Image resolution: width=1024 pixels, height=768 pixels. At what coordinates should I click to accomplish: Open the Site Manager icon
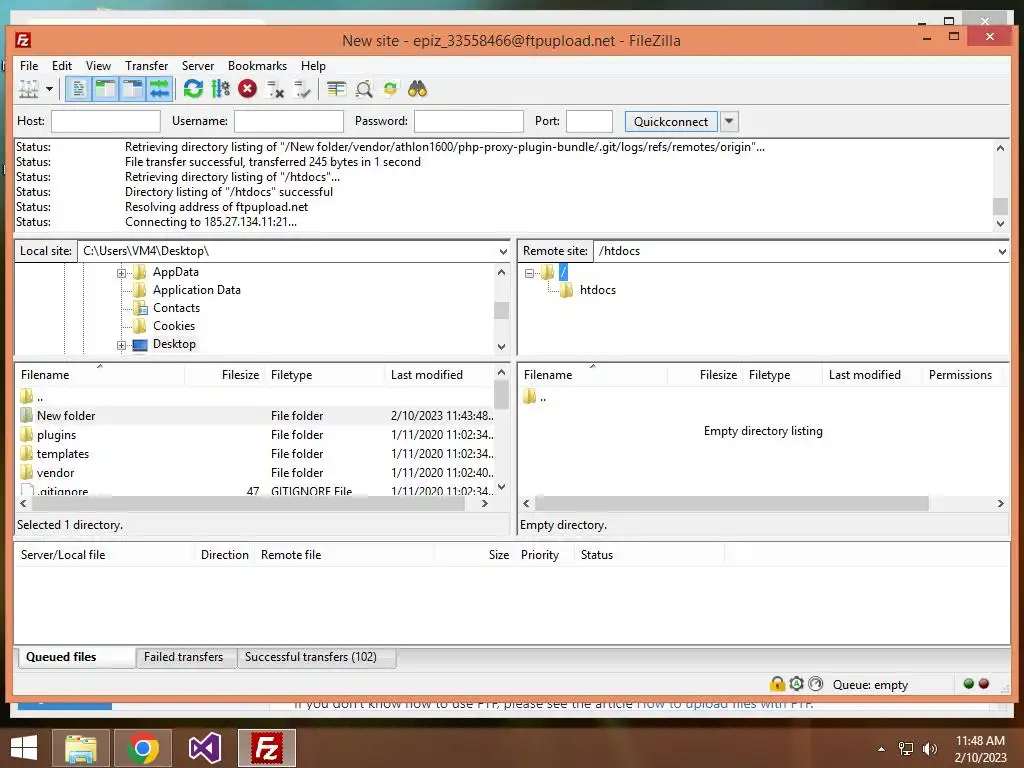(28, 89)
